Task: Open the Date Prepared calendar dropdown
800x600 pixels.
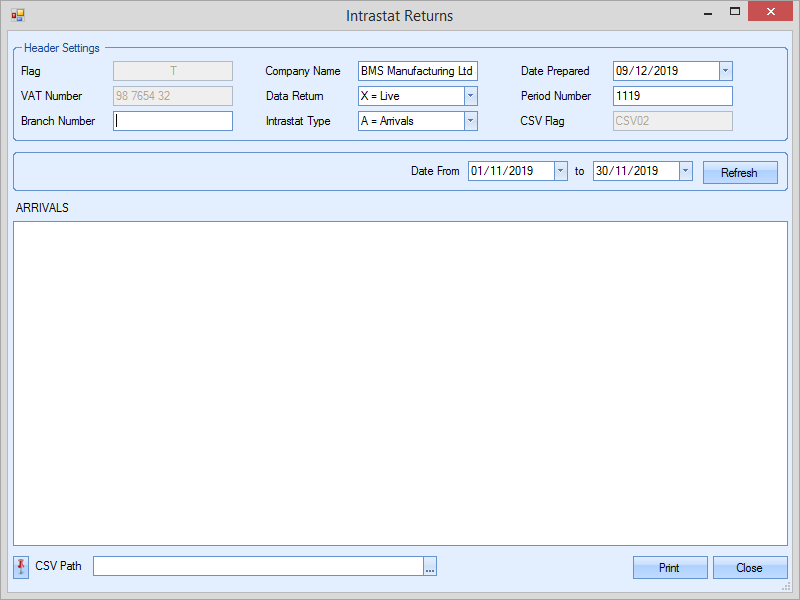Action: [726, 71]
